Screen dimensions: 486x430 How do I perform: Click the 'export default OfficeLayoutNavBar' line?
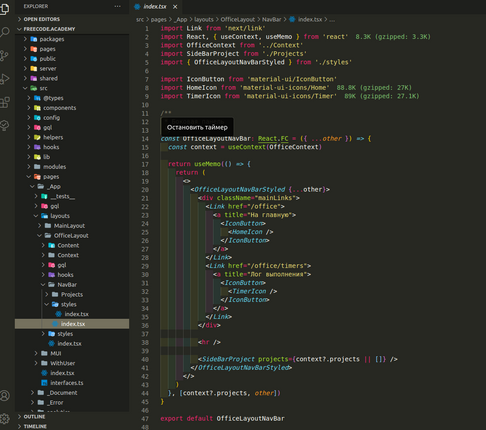pyautogui.click(x=222, y=419)
